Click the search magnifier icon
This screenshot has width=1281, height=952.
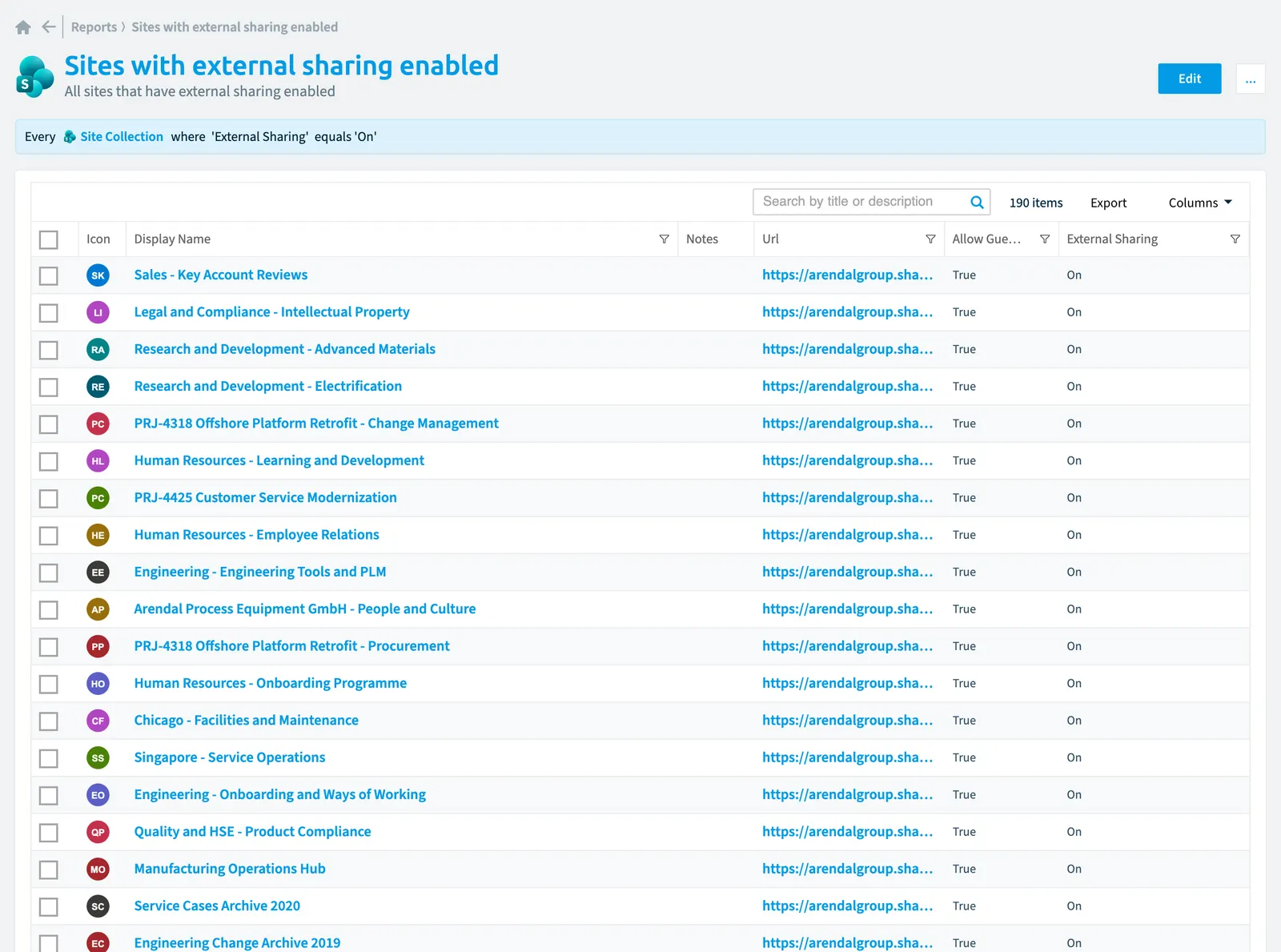pyautogui.click(x=977, y=202)
